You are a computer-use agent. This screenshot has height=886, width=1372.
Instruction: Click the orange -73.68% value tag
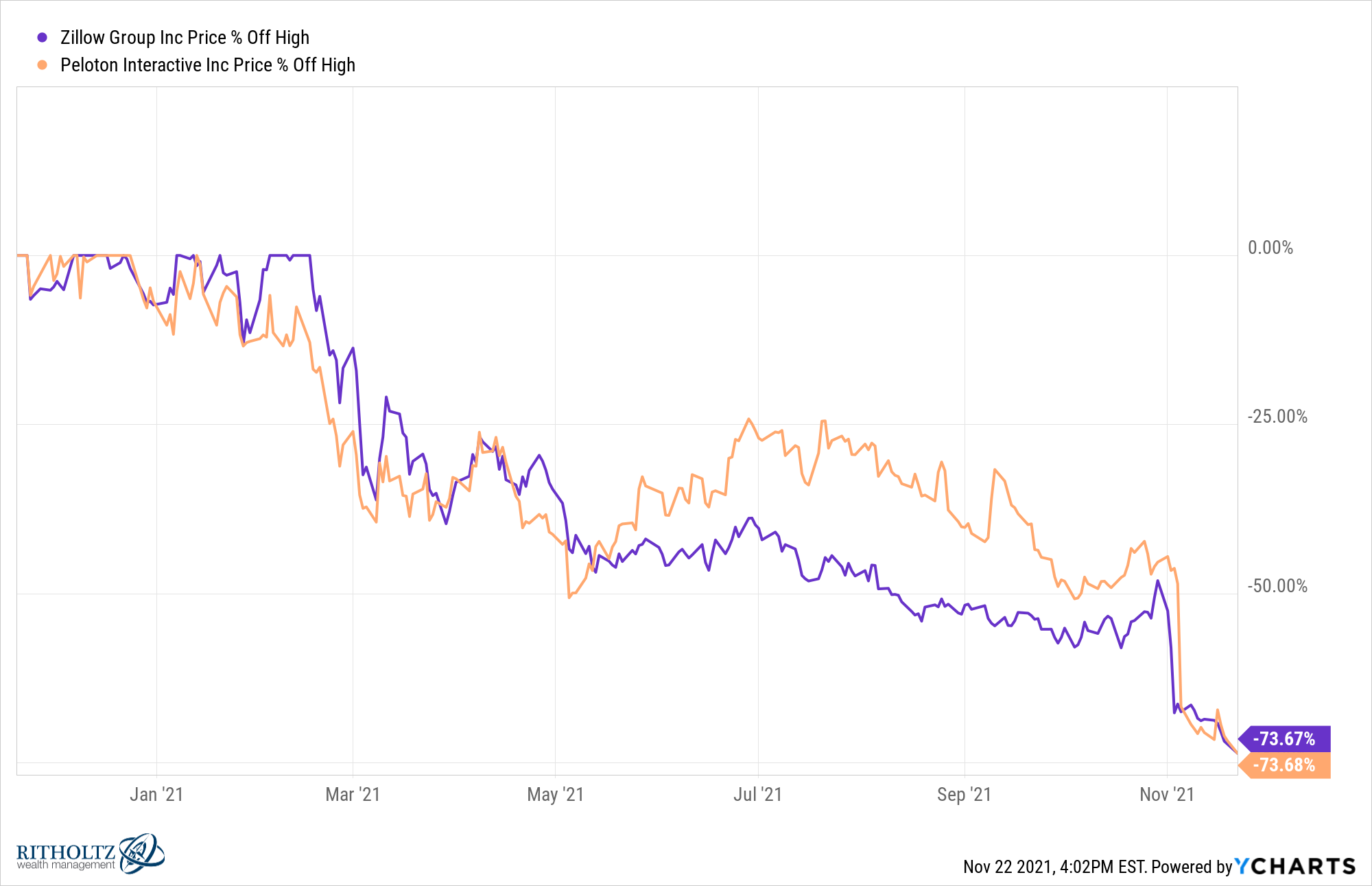click(x=1284, y=765)
